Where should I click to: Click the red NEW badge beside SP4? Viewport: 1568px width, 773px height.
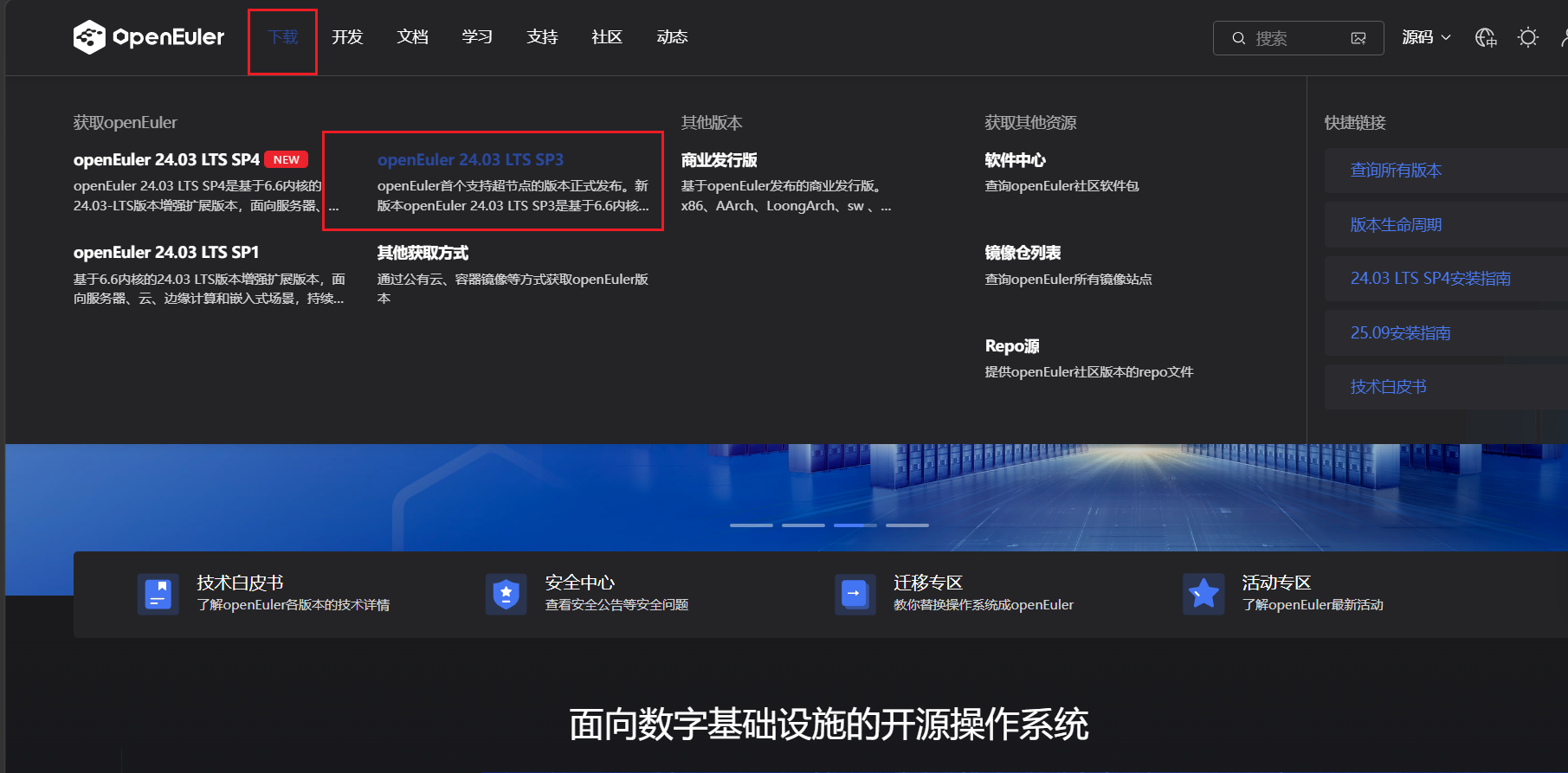287,160
